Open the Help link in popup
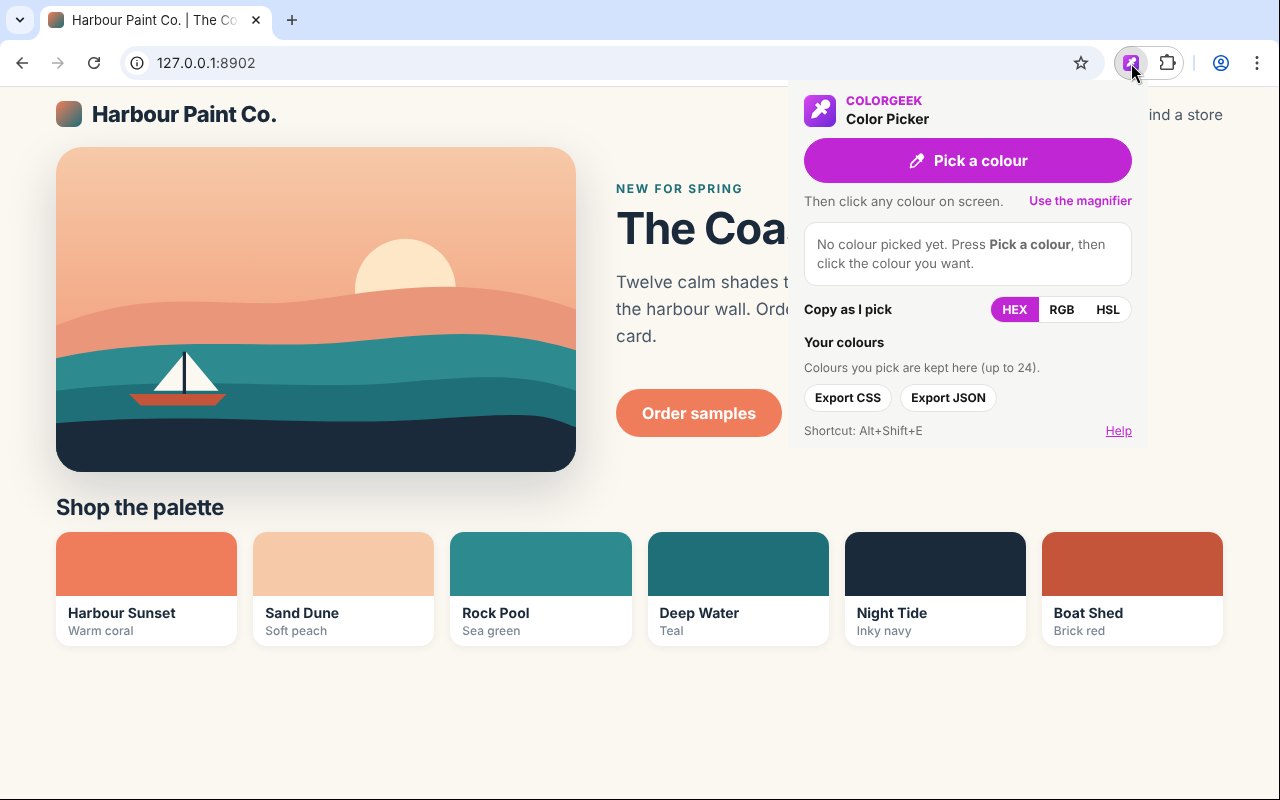Viewport: 1280px width, 800px height. pos(1119,431)
